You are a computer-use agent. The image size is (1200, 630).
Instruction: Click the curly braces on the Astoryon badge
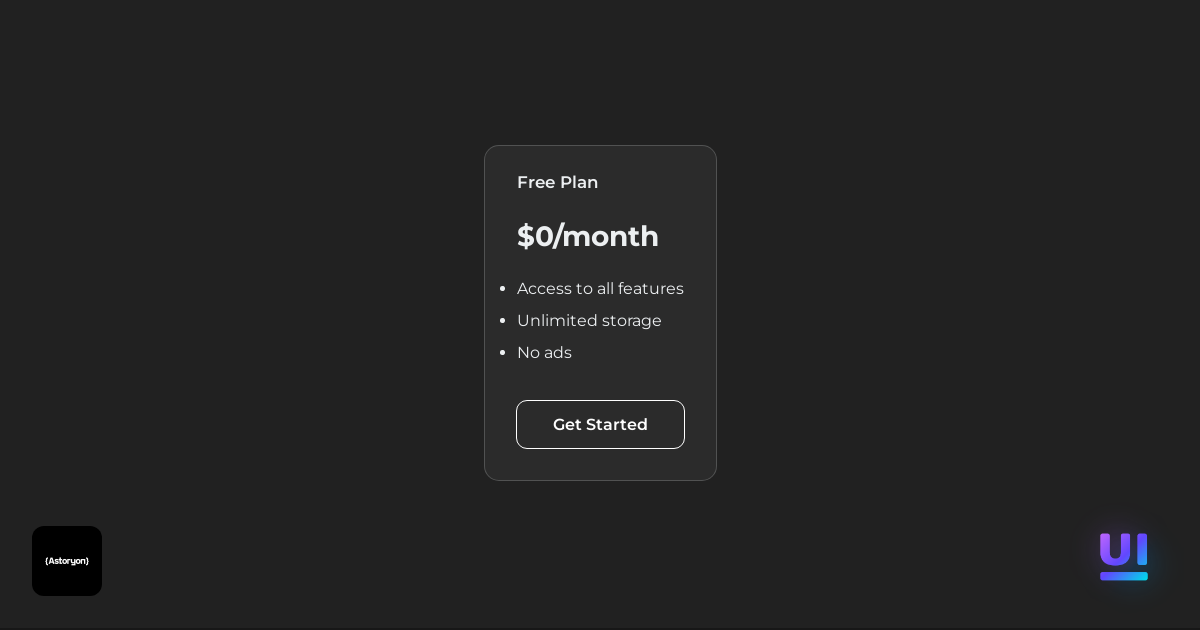coord(47,561)
